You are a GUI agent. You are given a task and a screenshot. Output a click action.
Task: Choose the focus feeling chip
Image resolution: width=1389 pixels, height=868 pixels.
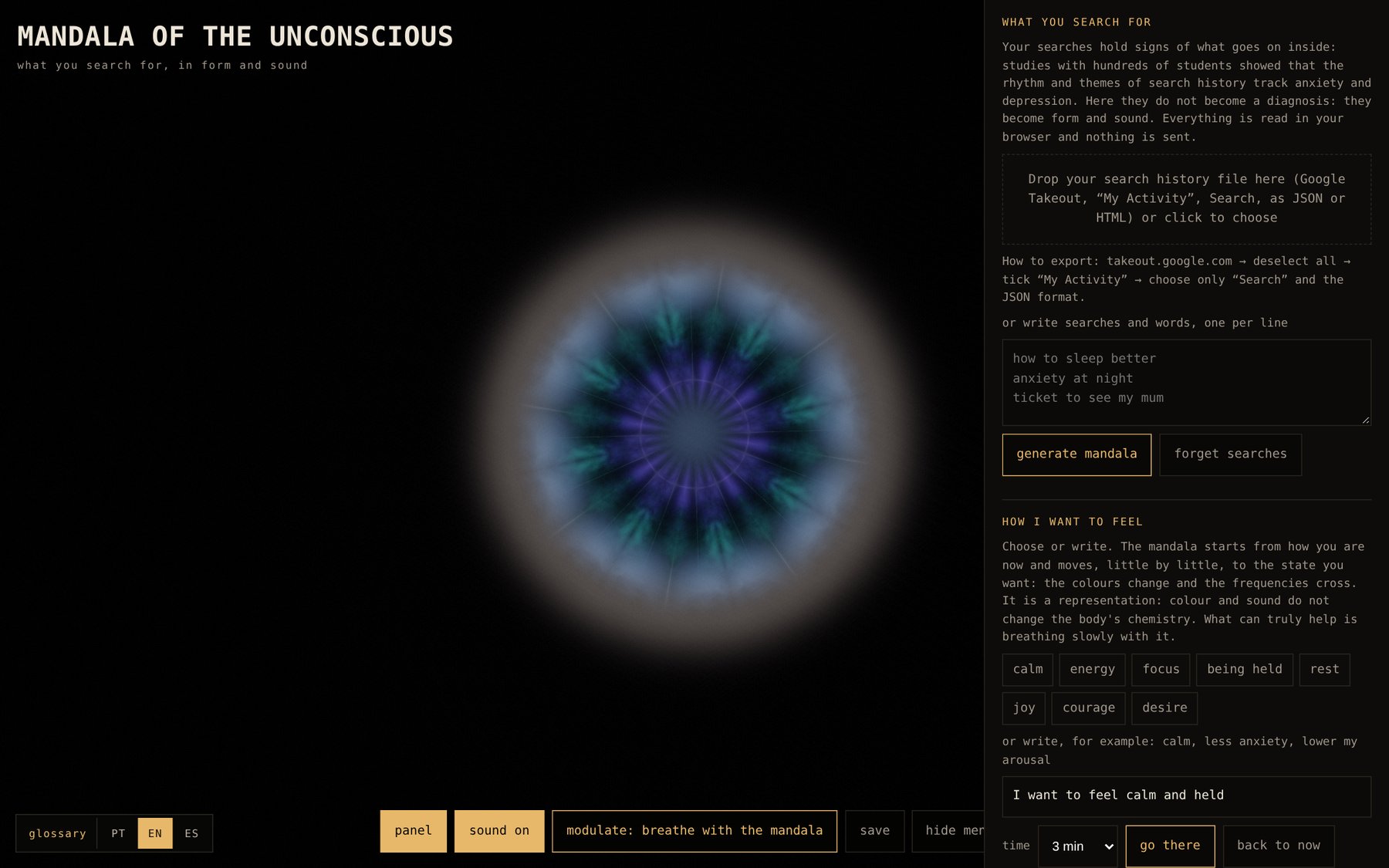coord(1161,670)
